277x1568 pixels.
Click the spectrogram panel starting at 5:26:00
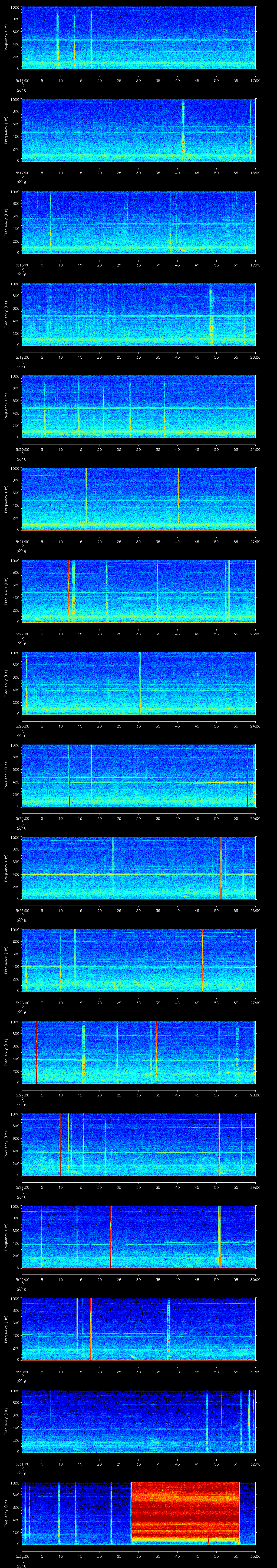(138, 960)
